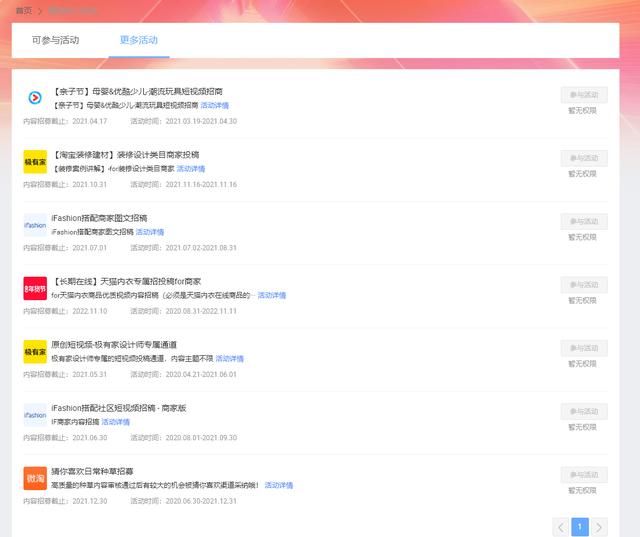Image resolution: width=640 pixels, height=537 pixels.
Task: Click 参与活动 button for 原创短视频 activity
Action: [584, 348]
